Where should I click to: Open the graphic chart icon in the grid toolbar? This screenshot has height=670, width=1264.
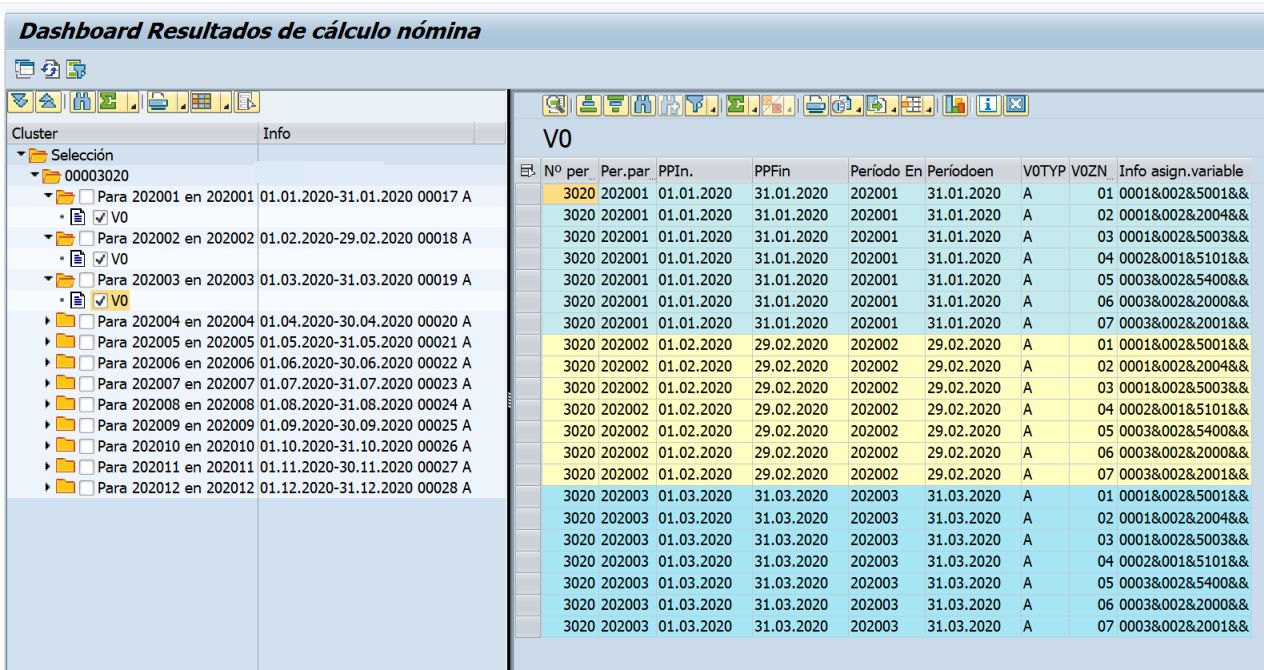pyautogui.click(x=955, y=105)
